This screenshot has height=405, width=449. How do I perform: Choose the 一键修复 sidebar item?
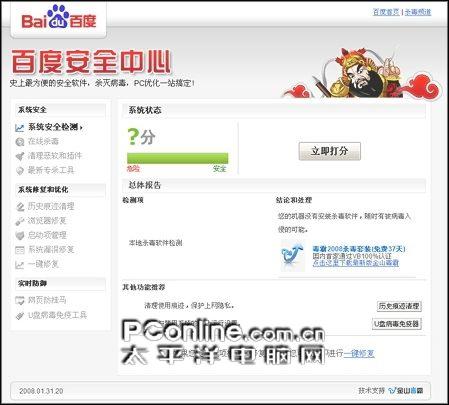43,264
